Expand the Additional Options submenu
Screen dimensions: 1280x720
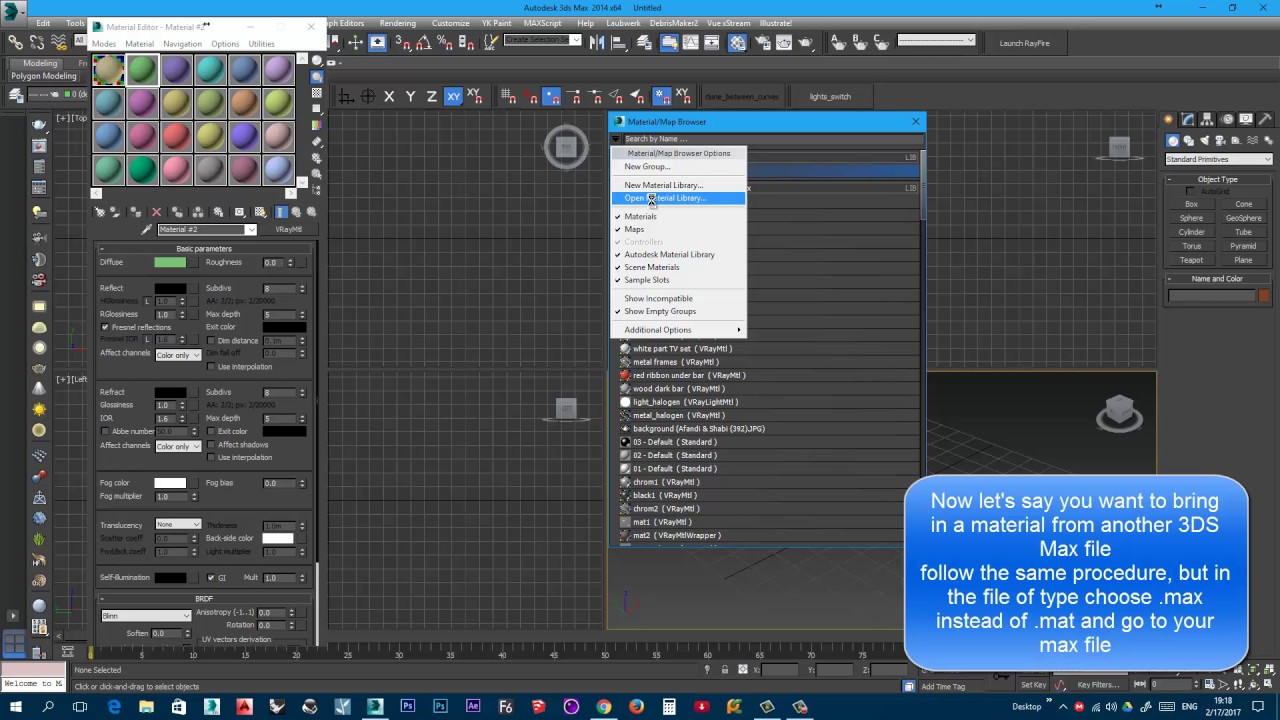678,330
